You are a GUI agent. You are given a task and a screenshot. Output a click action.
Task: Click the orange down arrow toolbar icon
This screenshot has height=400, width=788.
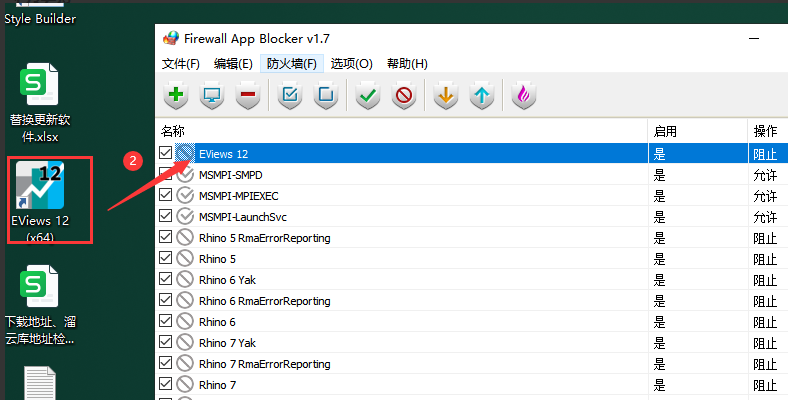(x=446, y=95)
